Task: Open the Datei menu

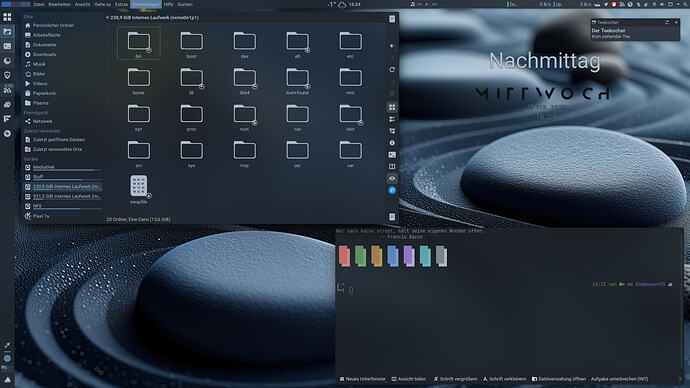Action: tap(39, 4)
